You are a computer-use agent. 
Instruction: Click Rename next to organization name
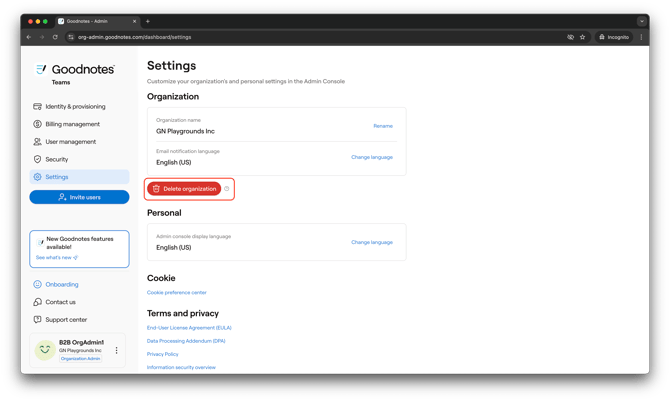click(382, 126)
